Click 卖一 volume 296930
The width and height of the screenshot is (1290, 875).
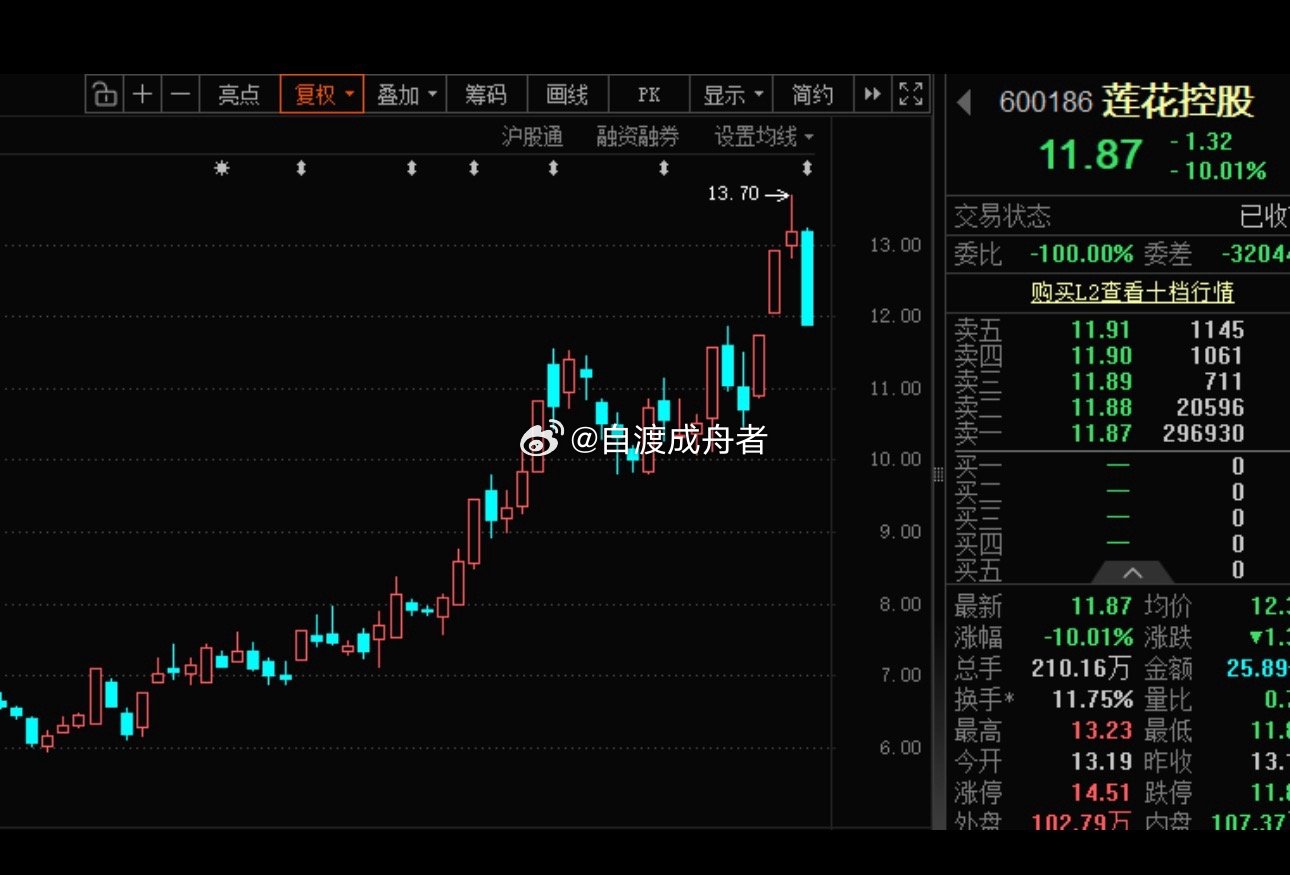pos(1203,434)
